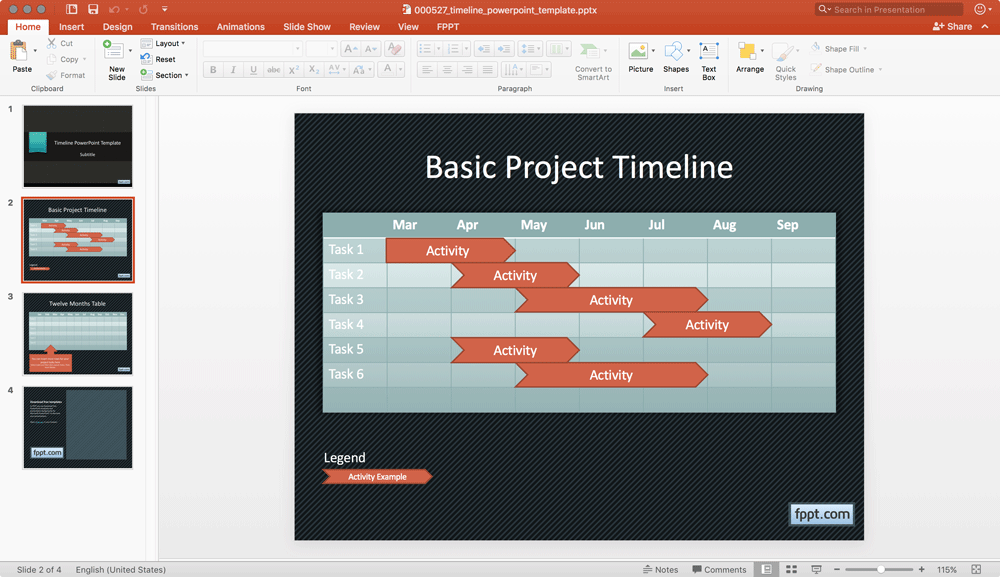
Task: Toggle underline formatting
Action: (251, 69)
